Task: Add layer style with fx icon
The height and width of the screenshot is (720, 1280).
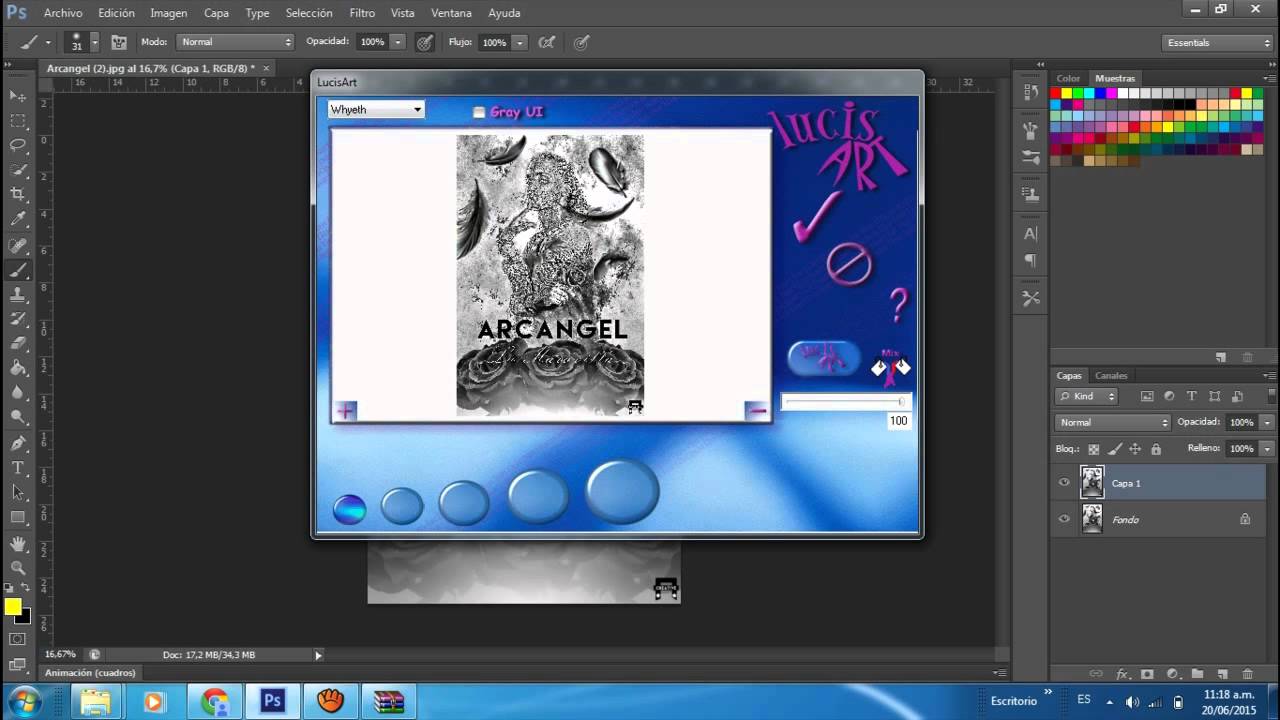Action: 1122,674
